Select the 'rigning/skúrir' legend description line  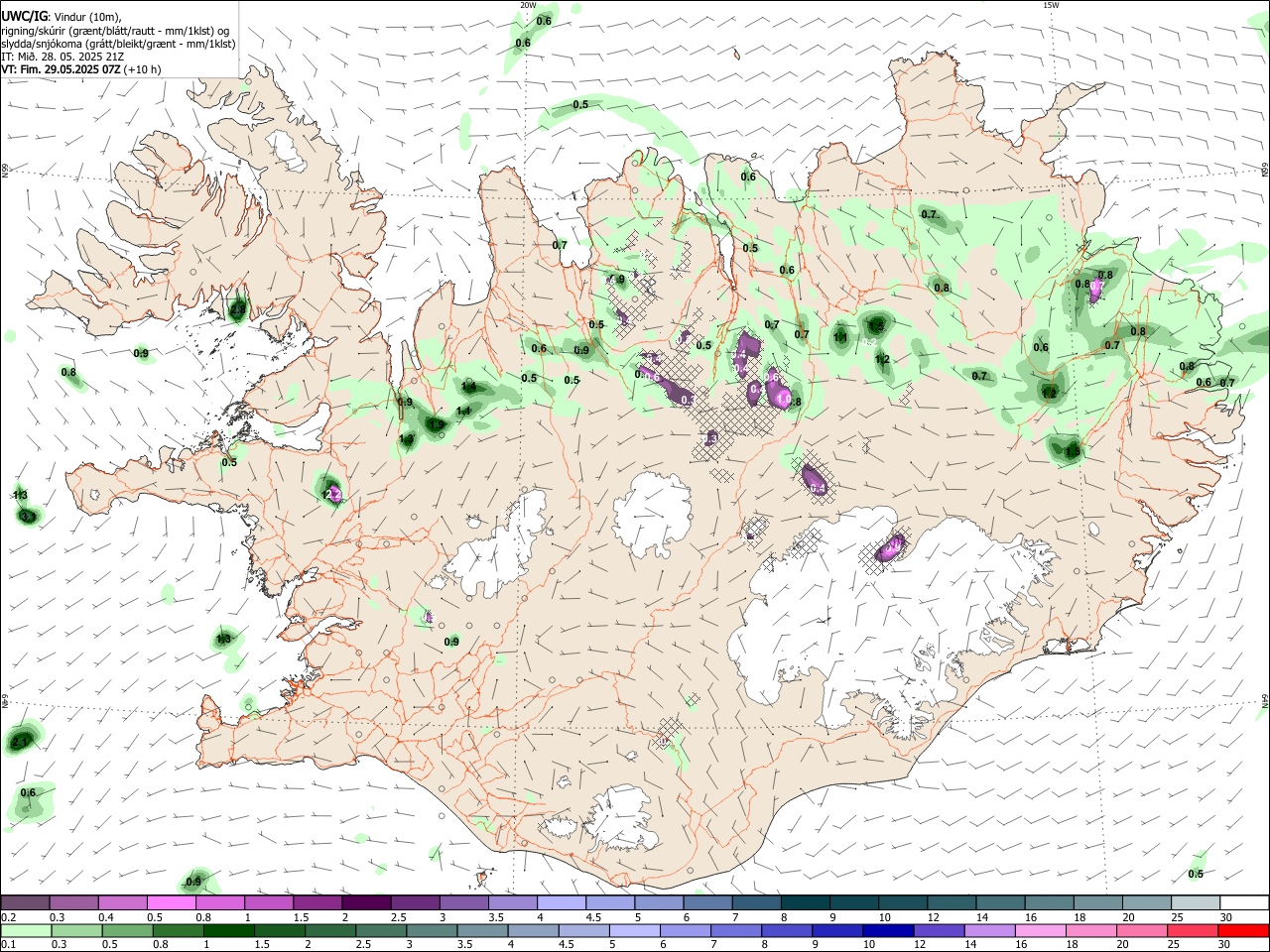(117, 31)
